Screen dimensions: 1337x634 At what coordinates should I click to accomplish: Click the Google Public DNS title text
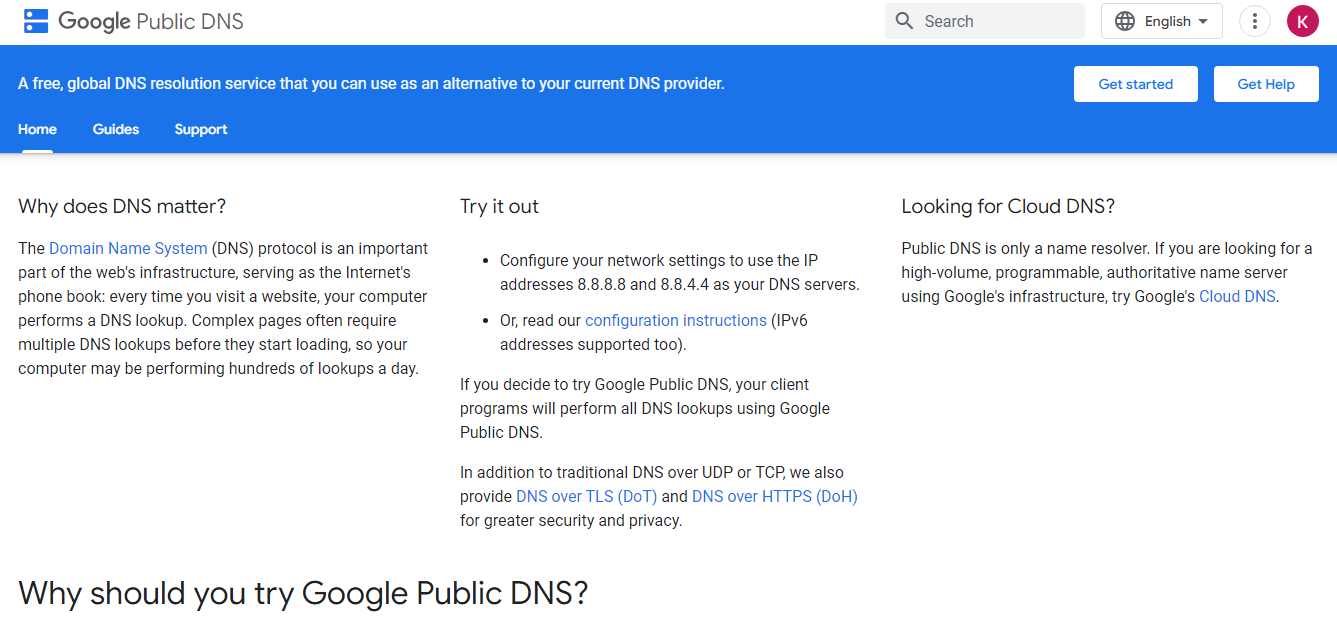pos(151,21)
